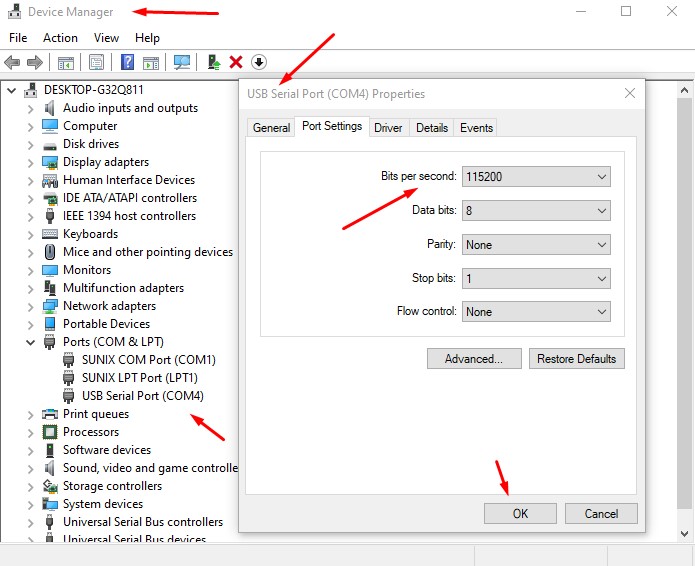This screenshot has height=566, width=695.
Task: Expand the Computer category
Action: pos(31,127)
